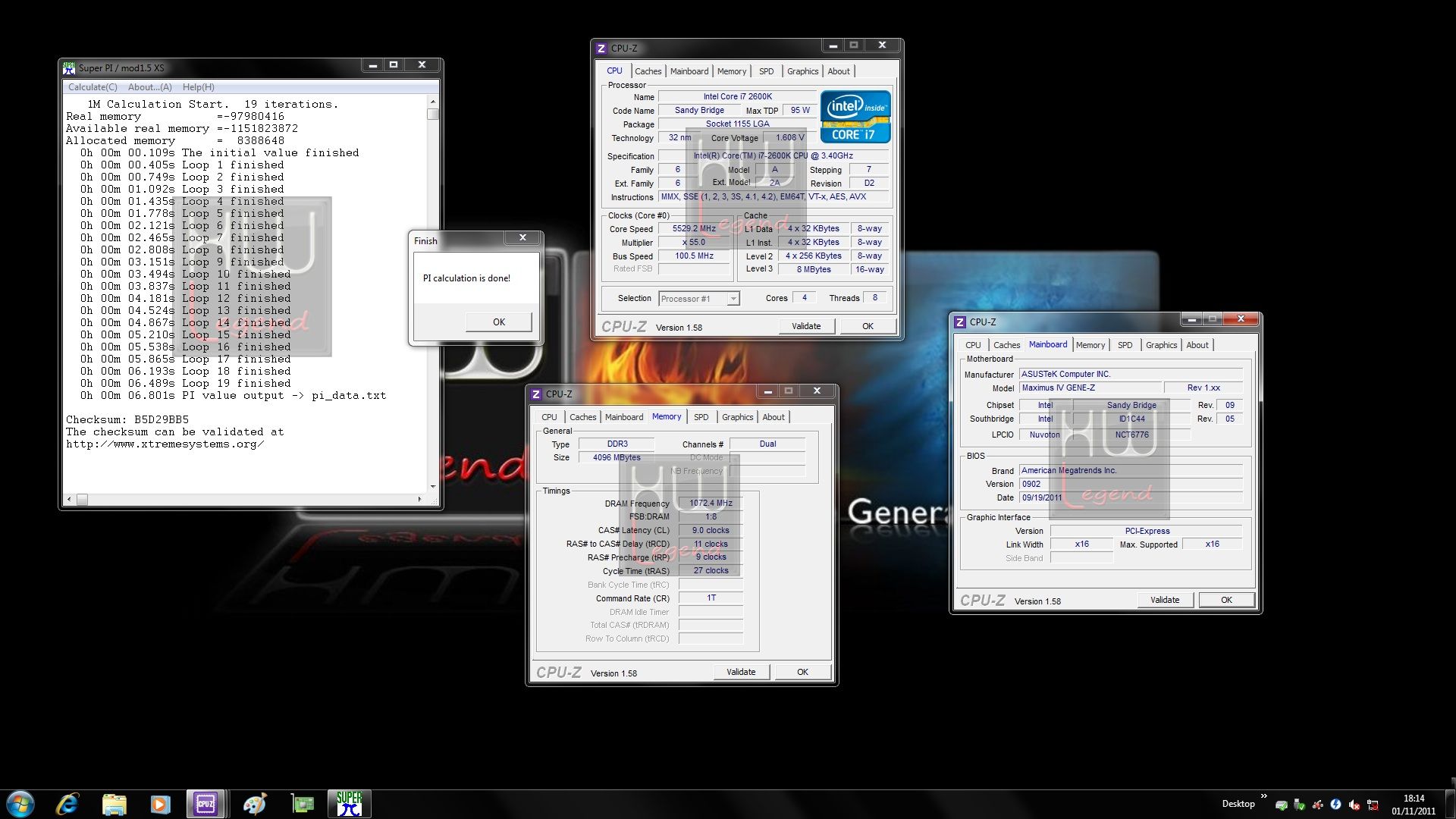Select the Super PI taskbar icon
The image size is (1456, 819).
pyautogui.click(x=350, y=804)
